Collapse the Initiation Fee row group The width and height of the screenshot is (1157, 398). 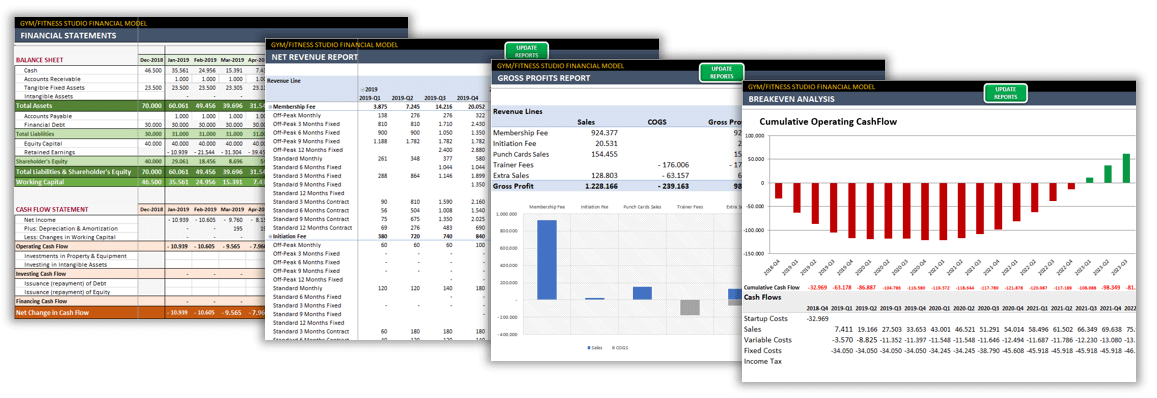tap(269, 237)
